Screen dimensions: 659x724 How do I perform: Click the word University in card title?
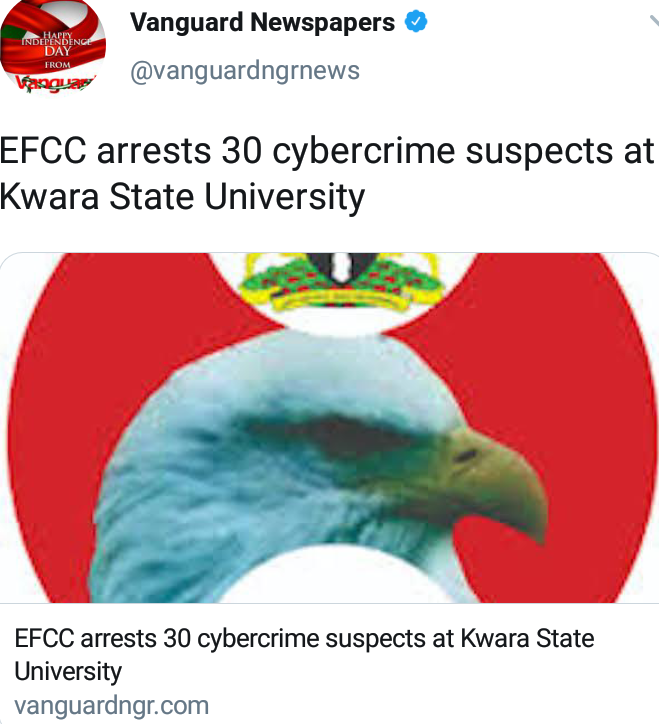pyautogui.click(x=68, y=671)
